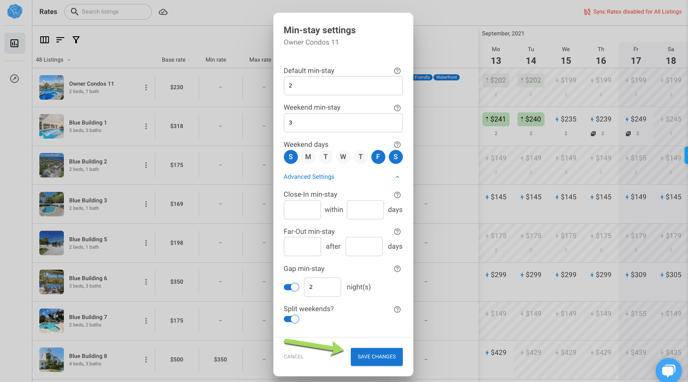Select Blue Building 6 rate $309 on Friday 17
The image size is (688, 382).
(636, 275)
